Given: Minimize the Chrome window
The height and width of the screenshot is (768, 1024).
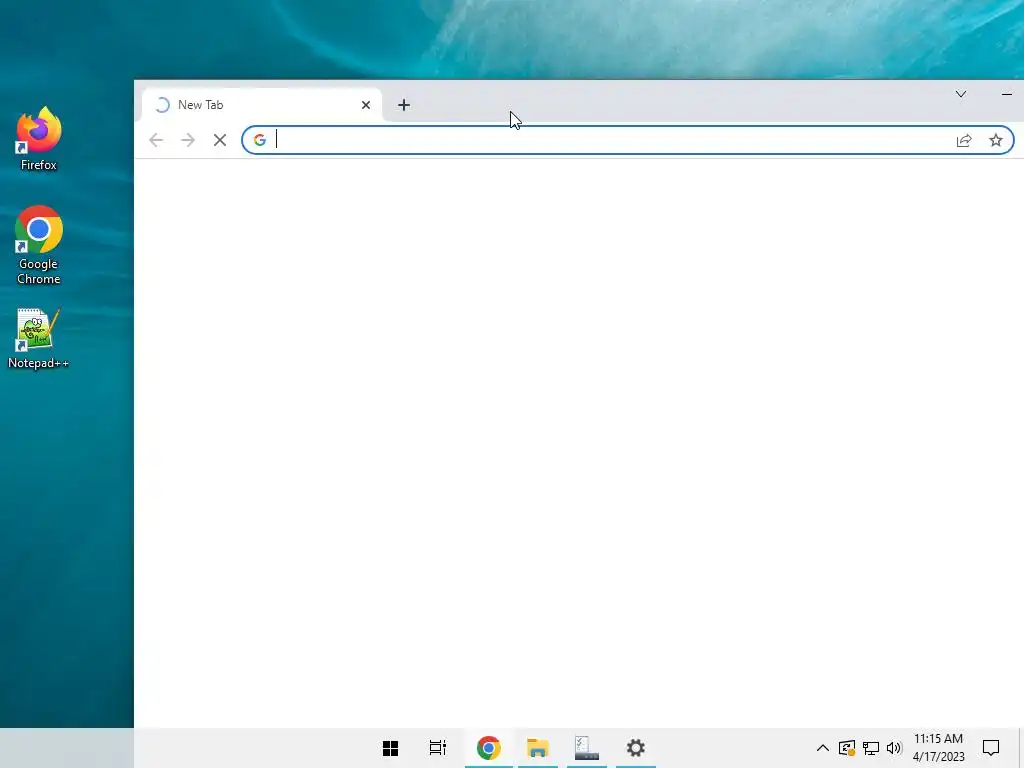Looking at the screenshot, I should coord(1006,94).
